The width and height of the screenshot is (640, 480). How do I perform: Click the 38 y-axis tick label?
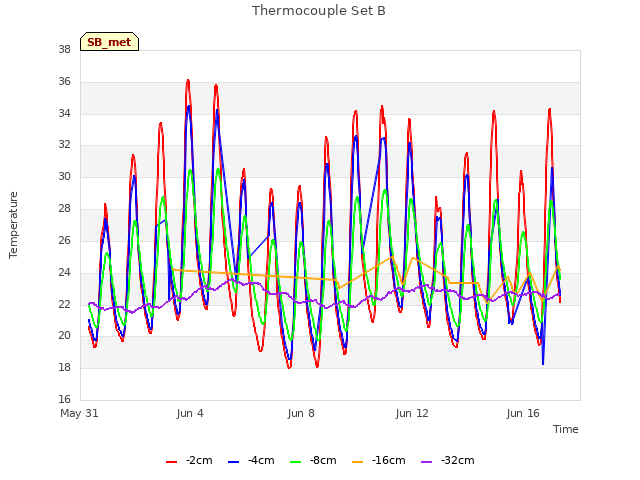coord(64,49)
